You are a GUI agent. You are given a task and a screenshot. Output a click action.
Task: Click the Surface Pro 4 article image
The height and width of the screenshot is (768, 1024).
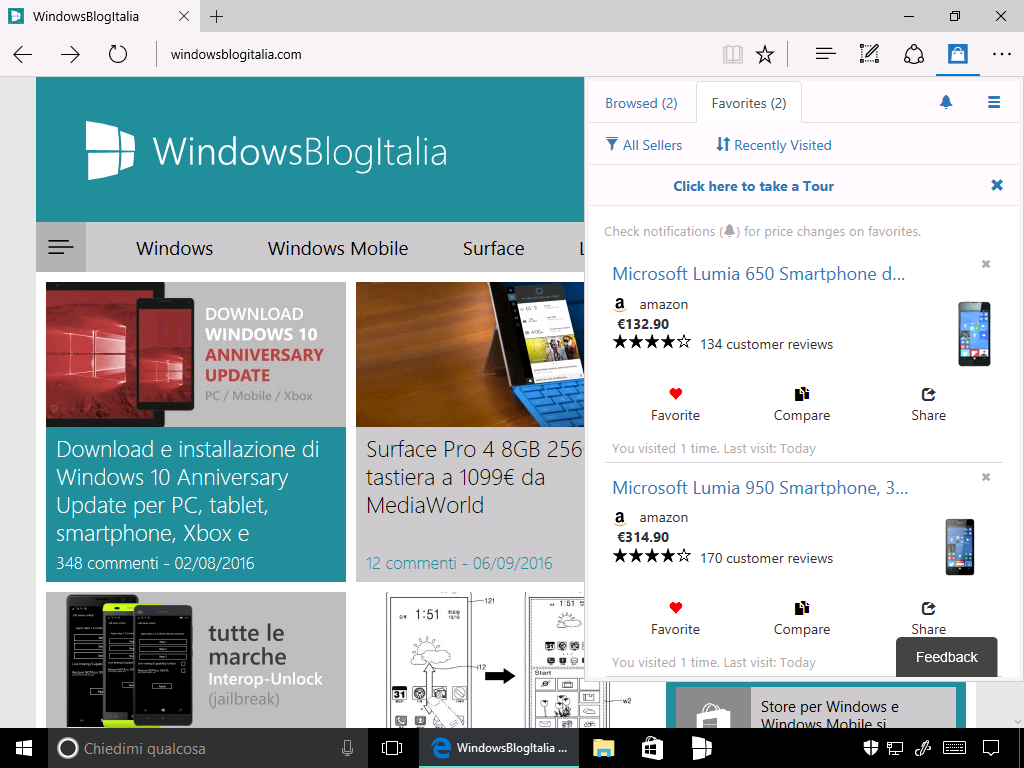[470, 355]
